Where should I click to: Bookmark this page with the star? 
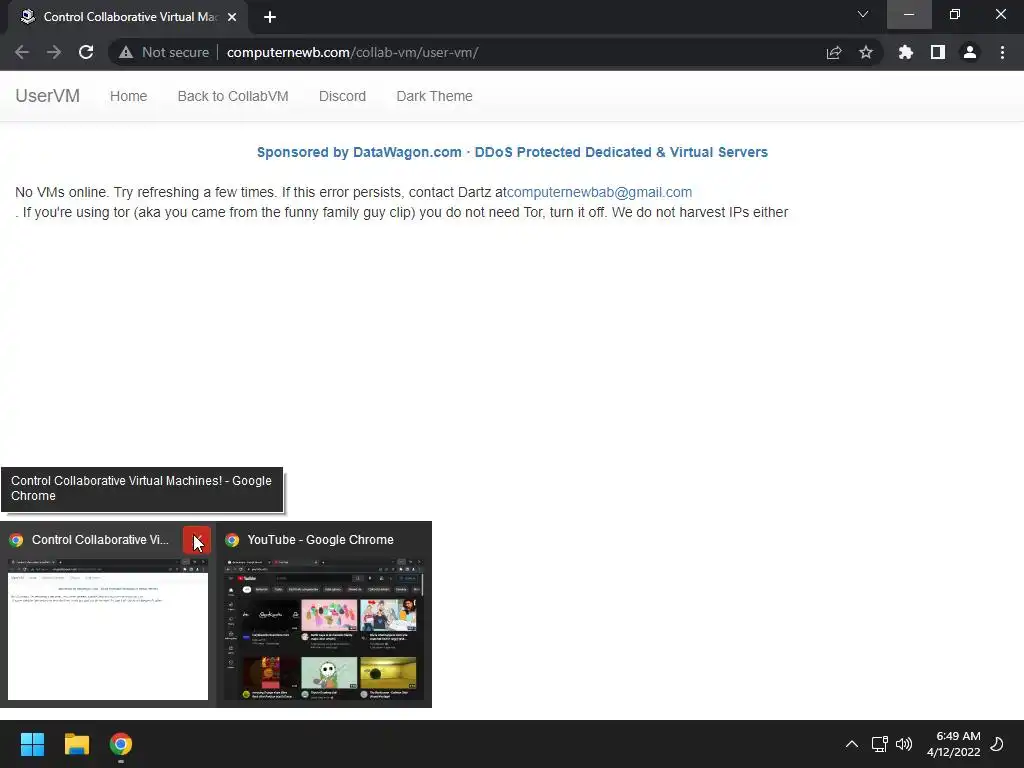866,52
